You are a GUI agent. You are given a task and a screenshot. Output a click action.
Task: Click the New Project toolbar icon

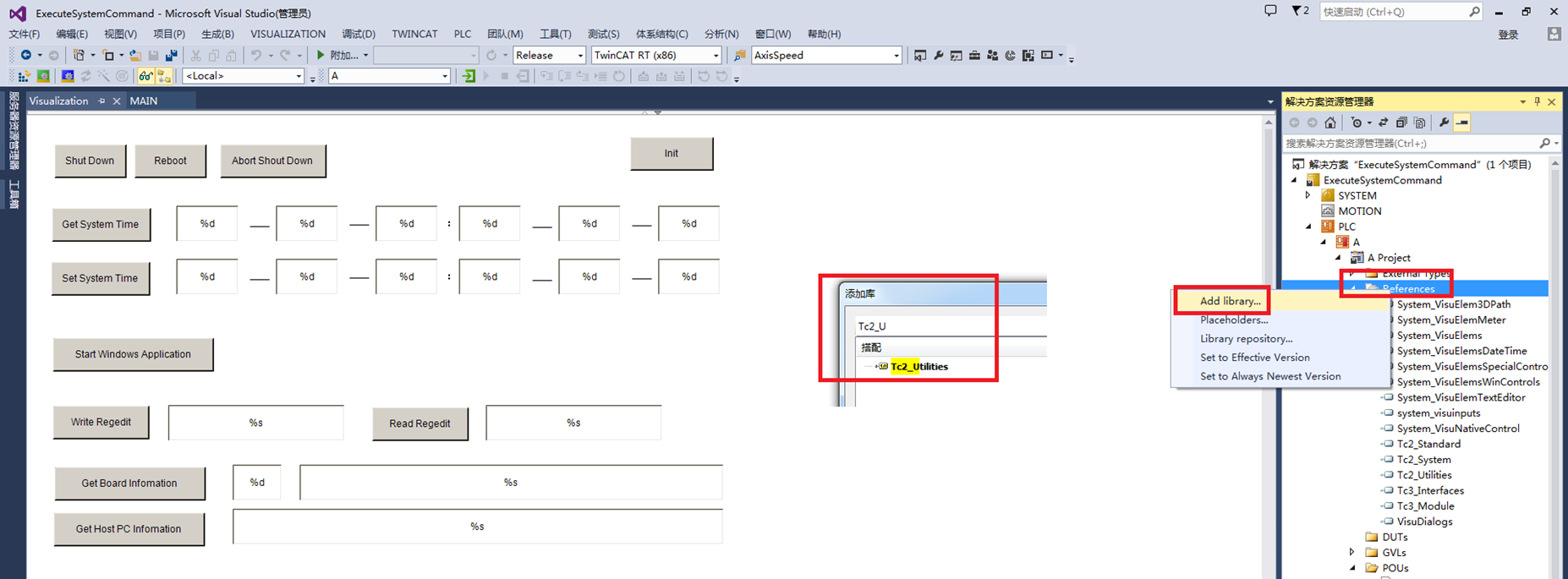(x=79, y=55)
